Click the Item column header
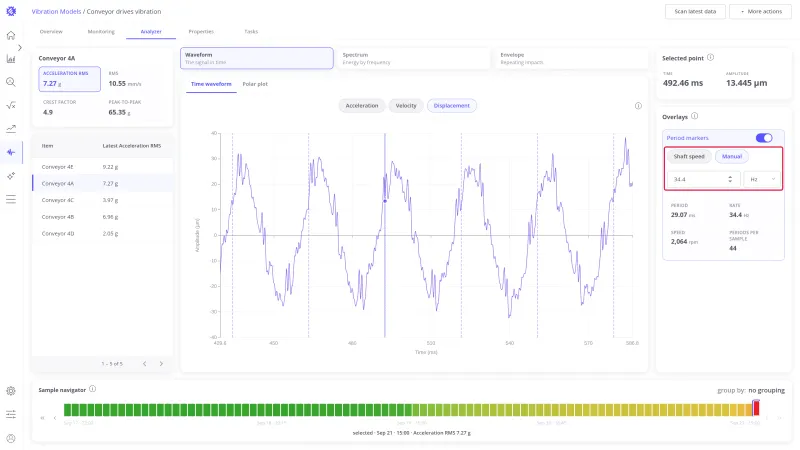800x450 pixels. (47, 146)
